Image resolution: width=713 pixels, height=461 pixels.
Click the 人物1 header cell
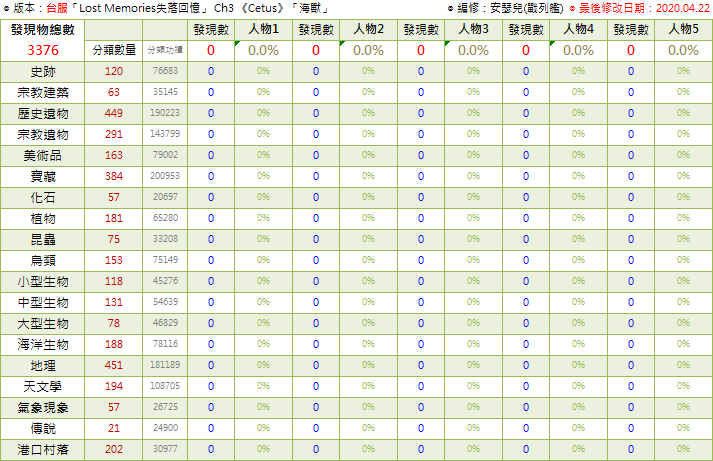click(263, 30)
